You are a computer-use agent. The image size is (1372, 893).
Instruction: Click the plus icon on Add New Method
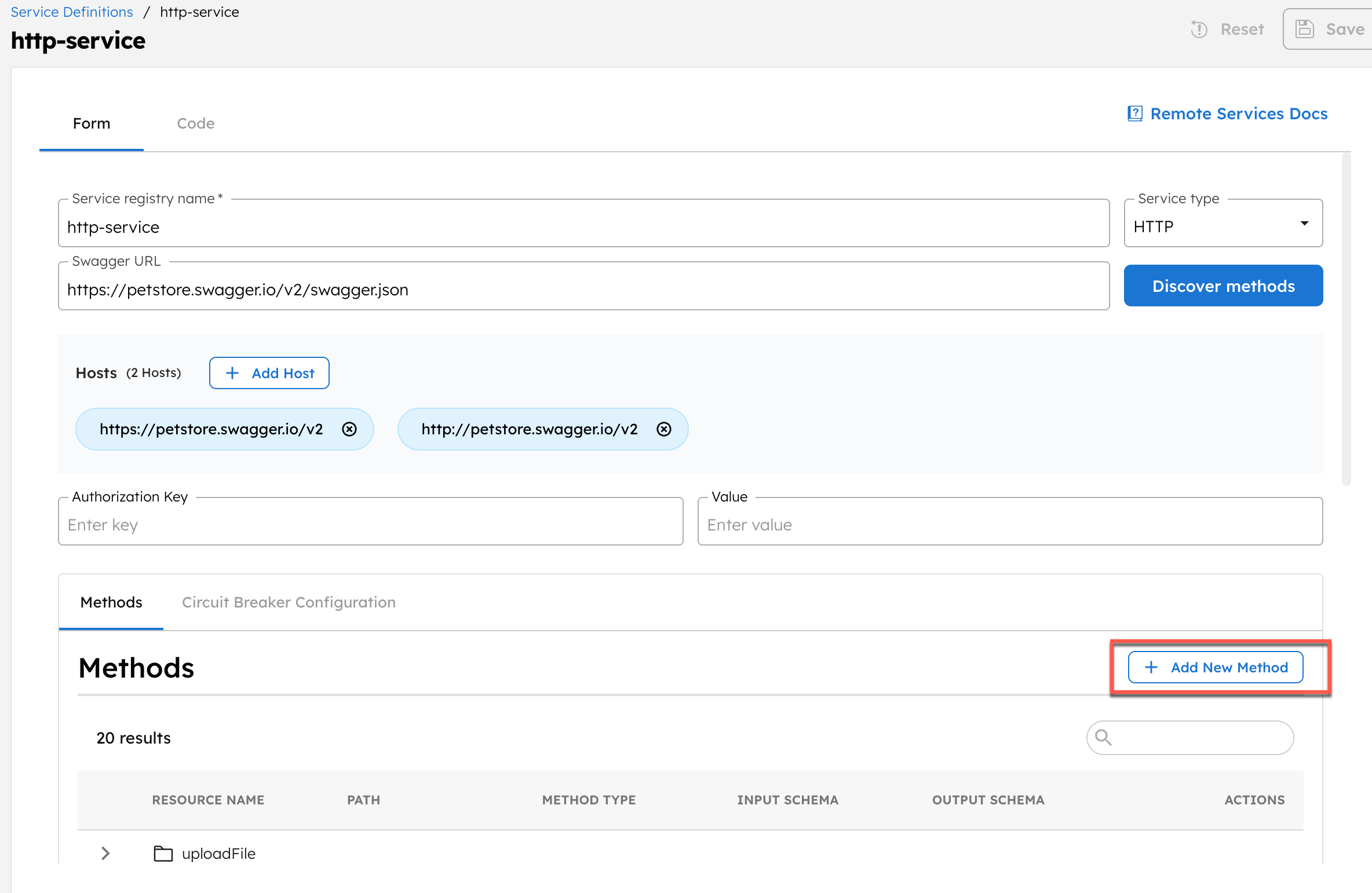point(1151,667)
